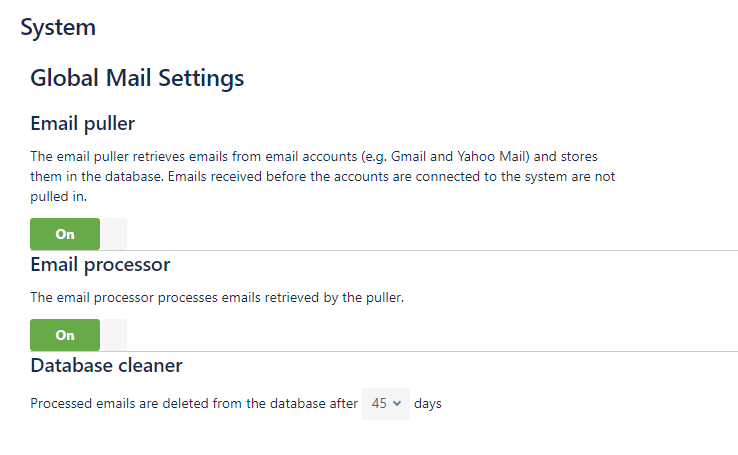Click the Global Mail Settings heading
Screen dimensions: 738x455
coord(137,77)
